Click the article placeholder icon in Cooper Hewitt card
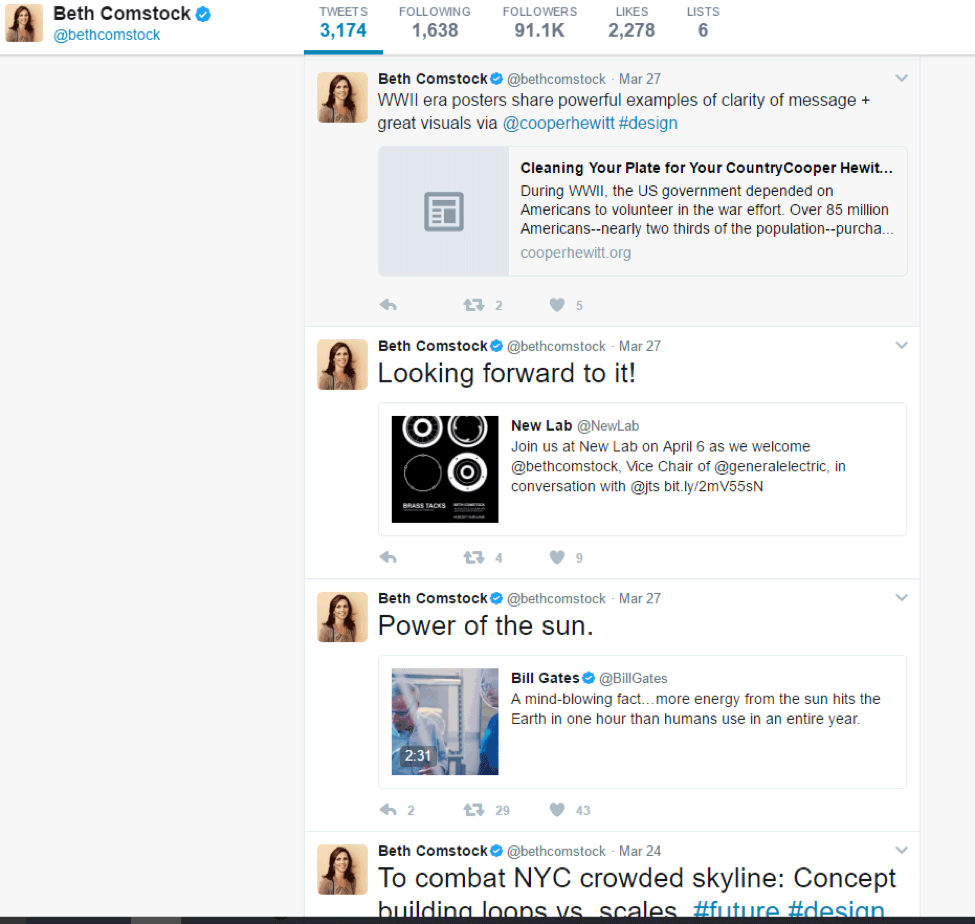This screenshot has width=975, height=924. [x=444, y=211]
